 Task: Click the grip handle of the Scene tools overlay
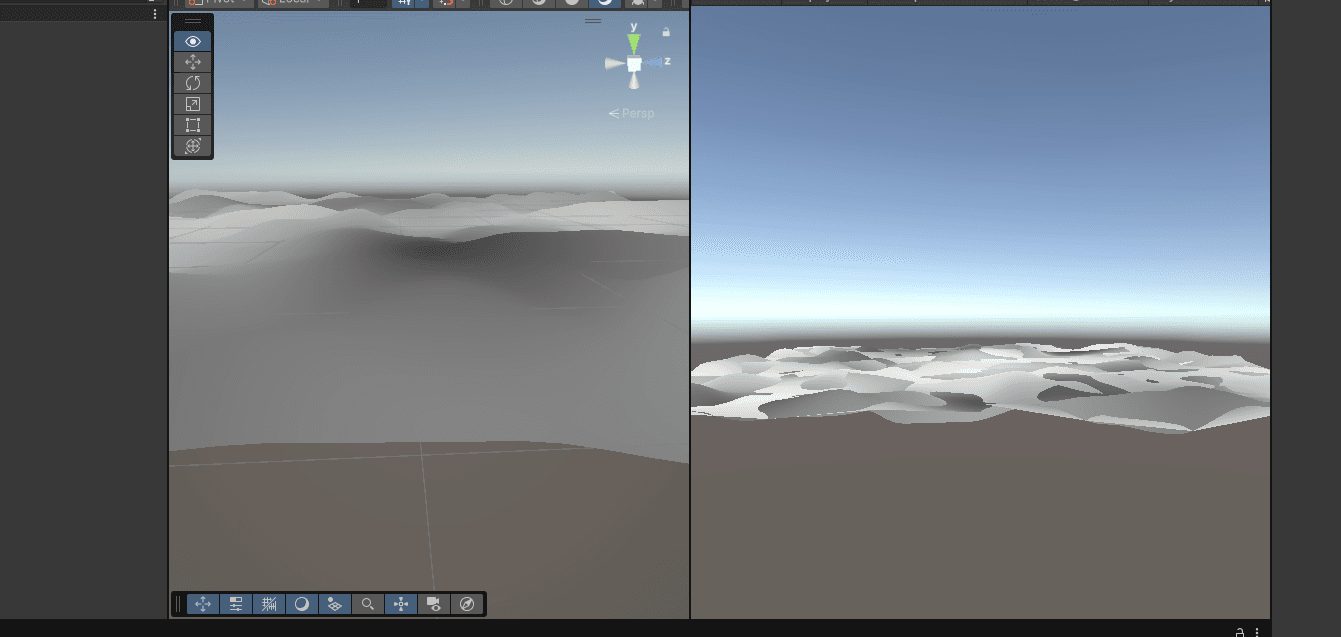point(193,21)
